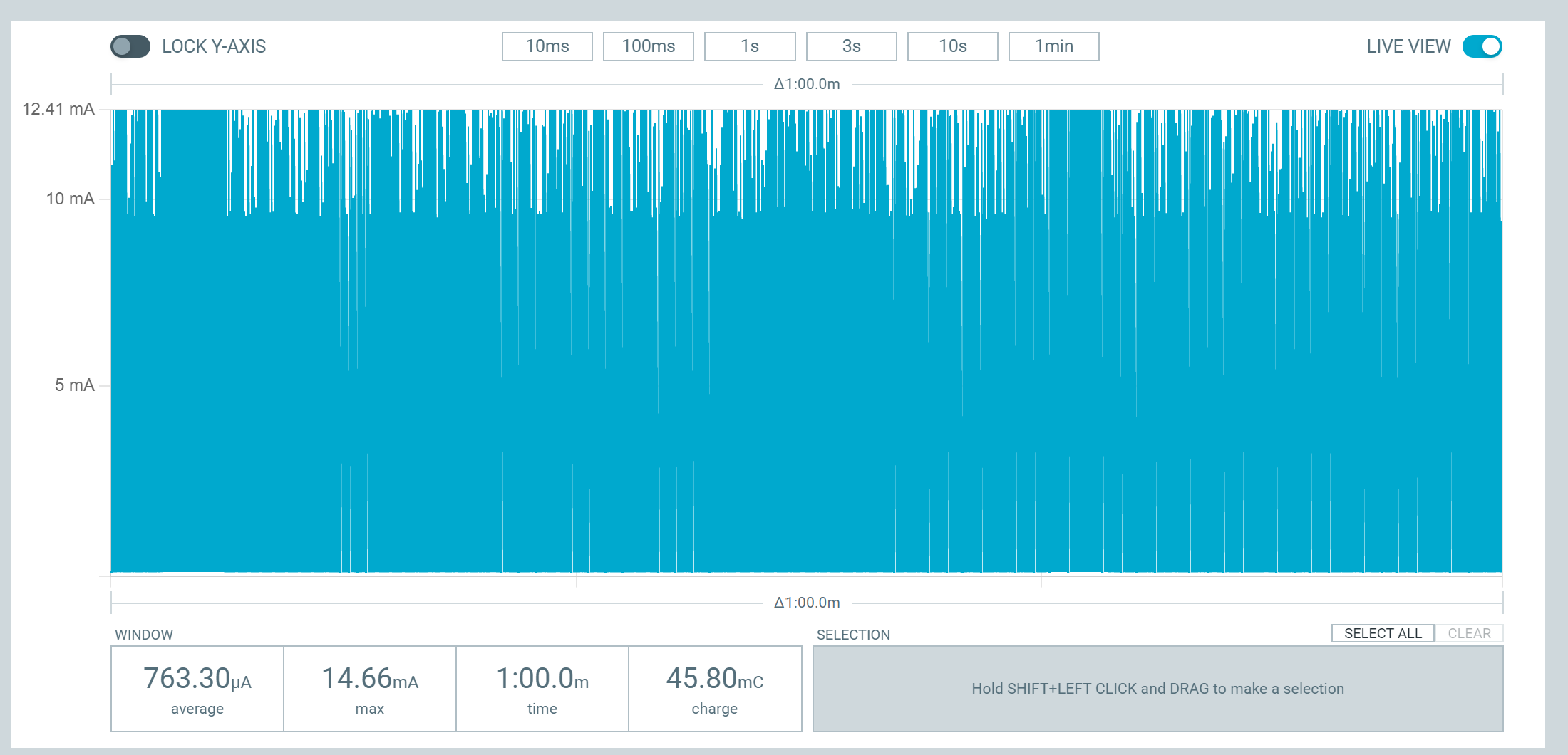Set time window to 100ms
Viewport: 1568px width, 755px height.
(648, 46)
